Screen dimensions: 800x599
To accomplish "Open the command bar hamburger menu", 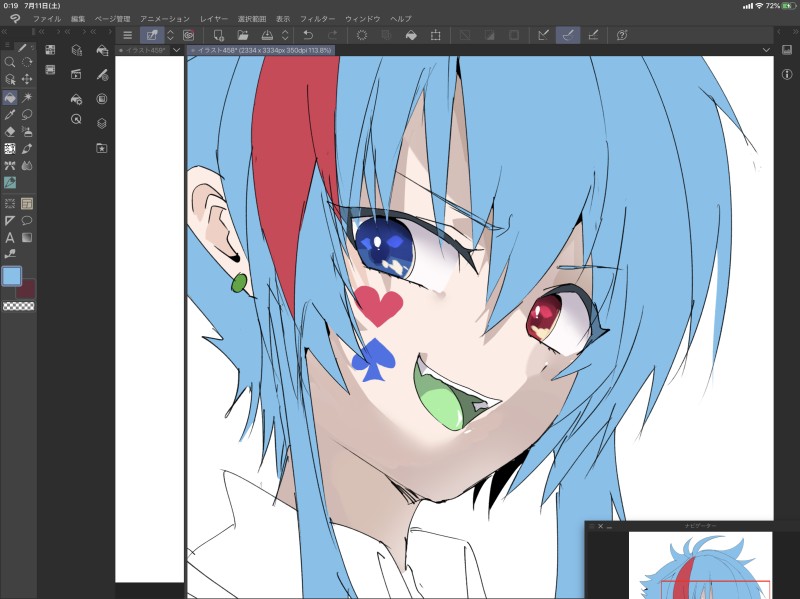I will (x=128, y=35).
